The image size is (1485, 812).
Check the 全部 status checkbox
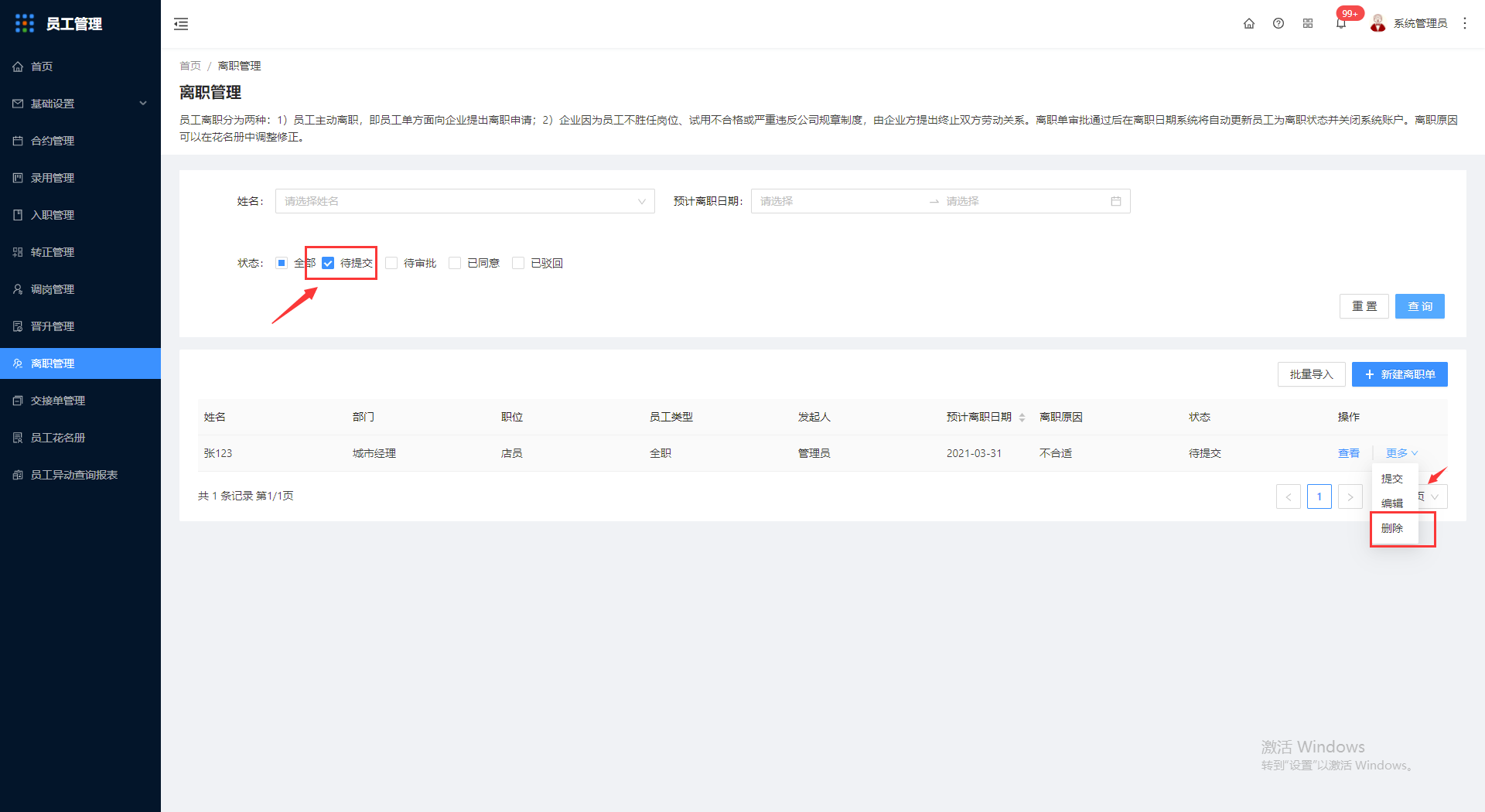(282, 263)
